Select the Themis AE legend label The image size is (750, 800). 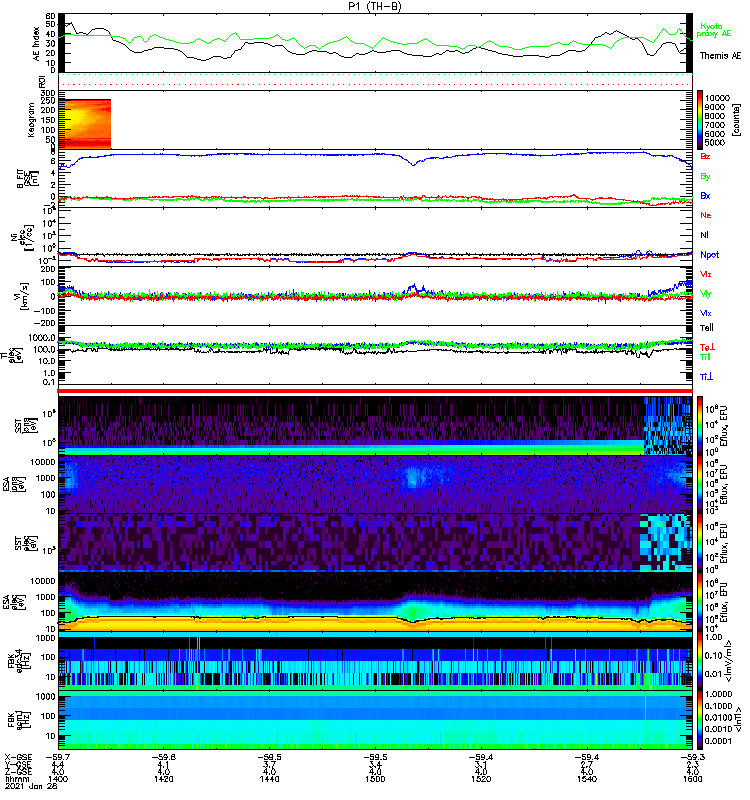coord(720,56)
